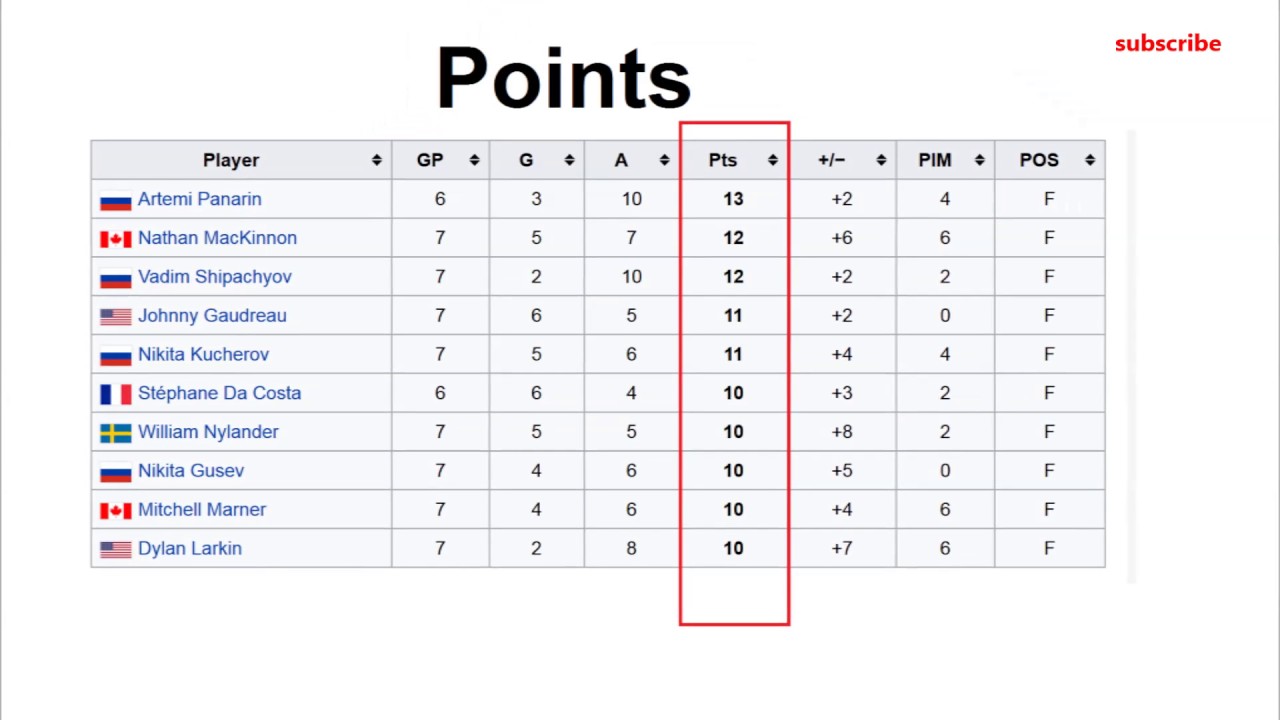The image size is (1280, 720).
Task: Open Vadim Shipachyov player link
Action: 214,277
